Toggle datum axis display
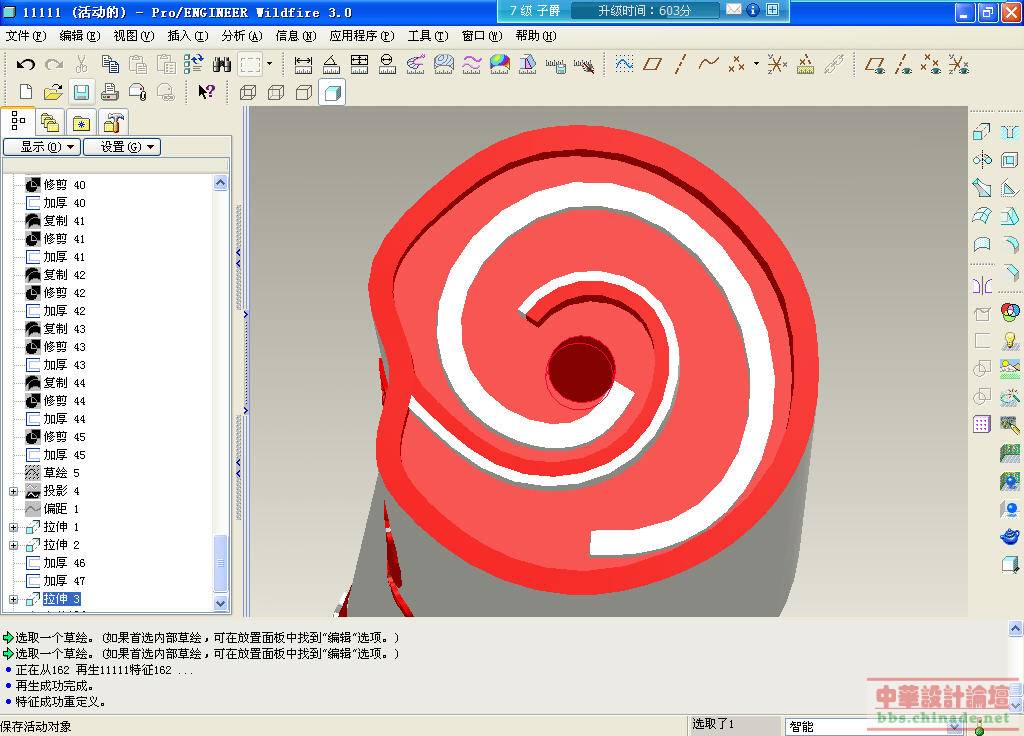Image resolution: width=1024 pixels, height=736 pixels. pyautogui.click(x=903, y=64)
